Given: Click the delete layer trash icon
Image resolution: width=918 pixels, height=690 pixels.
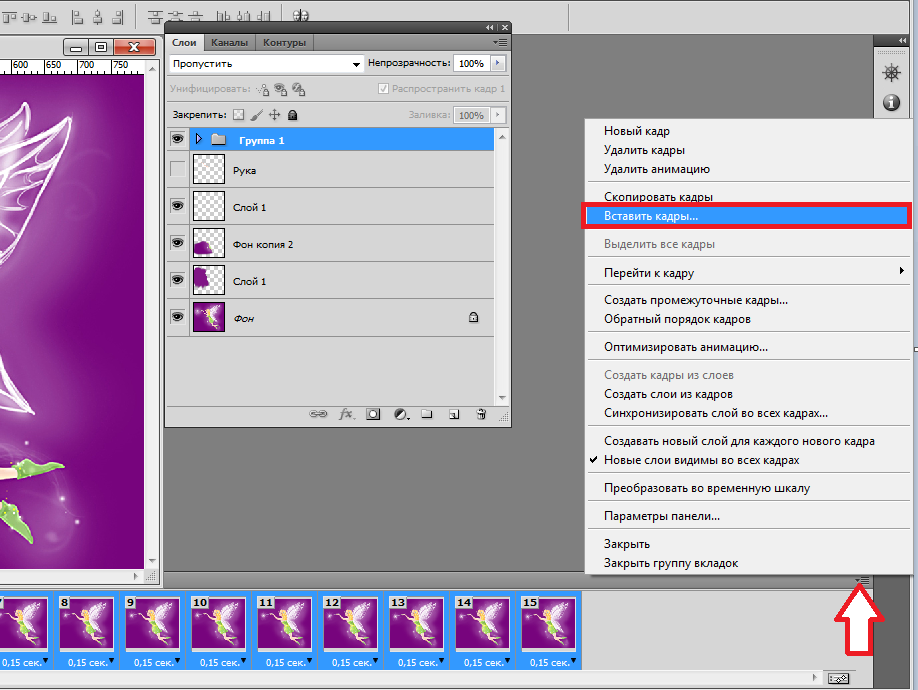Looking at the screenshot, I should coord(481,414).
